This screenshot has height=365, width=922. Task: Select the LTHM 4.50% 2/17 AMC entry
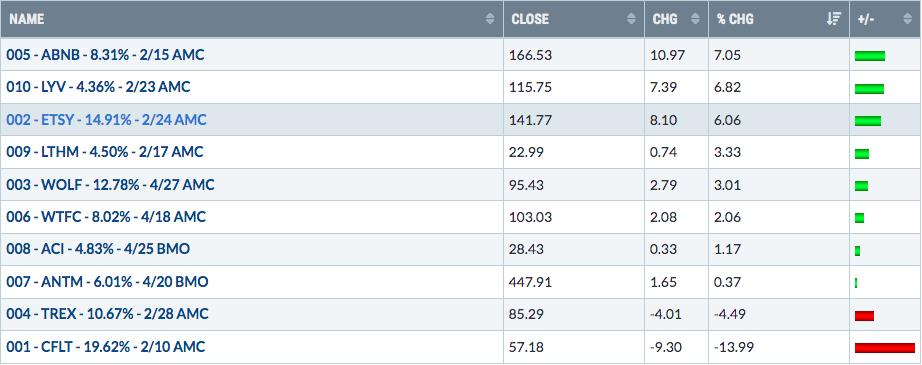(x=105, y=152)
